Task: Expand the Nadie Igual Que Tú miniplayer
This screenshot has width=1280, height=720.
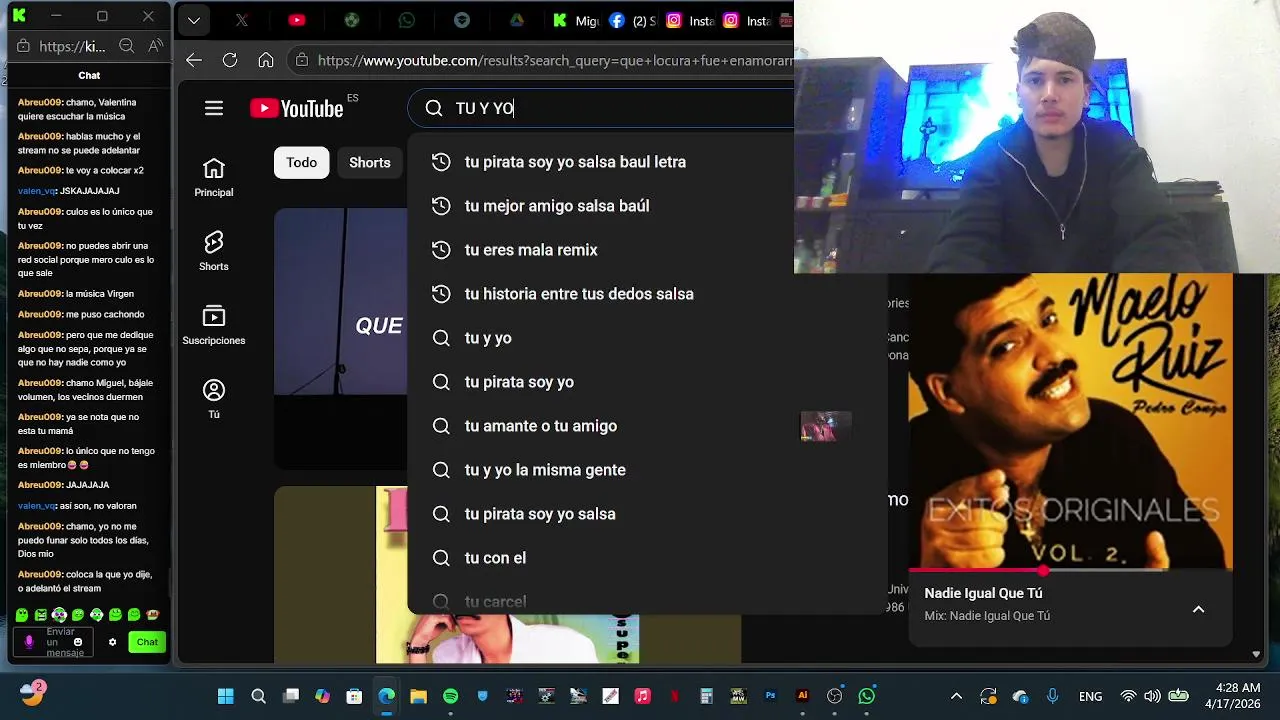Action: point(1198,609)
